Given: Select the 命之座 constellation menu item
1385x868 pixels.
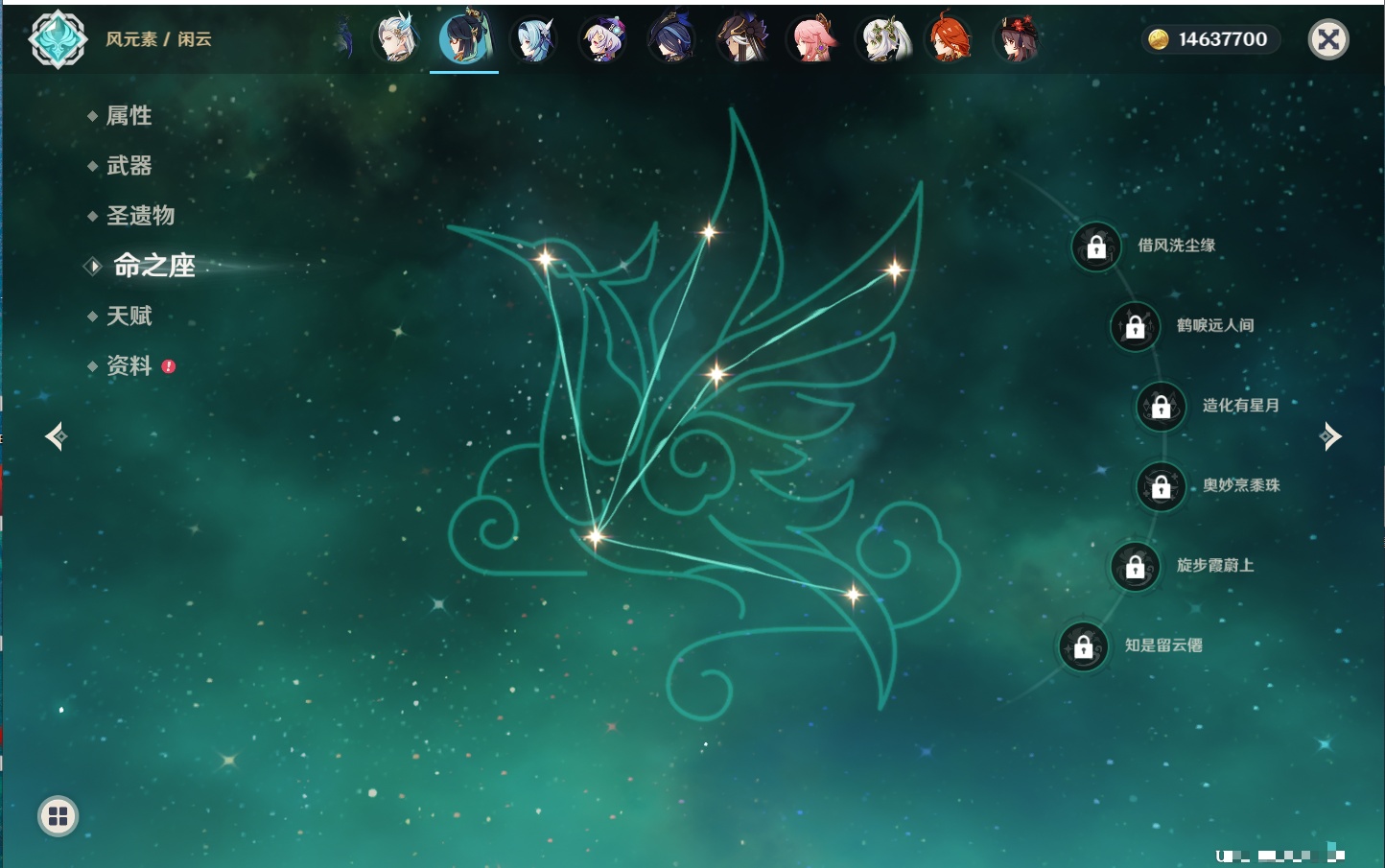Looking at the screenshot, I should pyautogui.click(x=154, y=266).
